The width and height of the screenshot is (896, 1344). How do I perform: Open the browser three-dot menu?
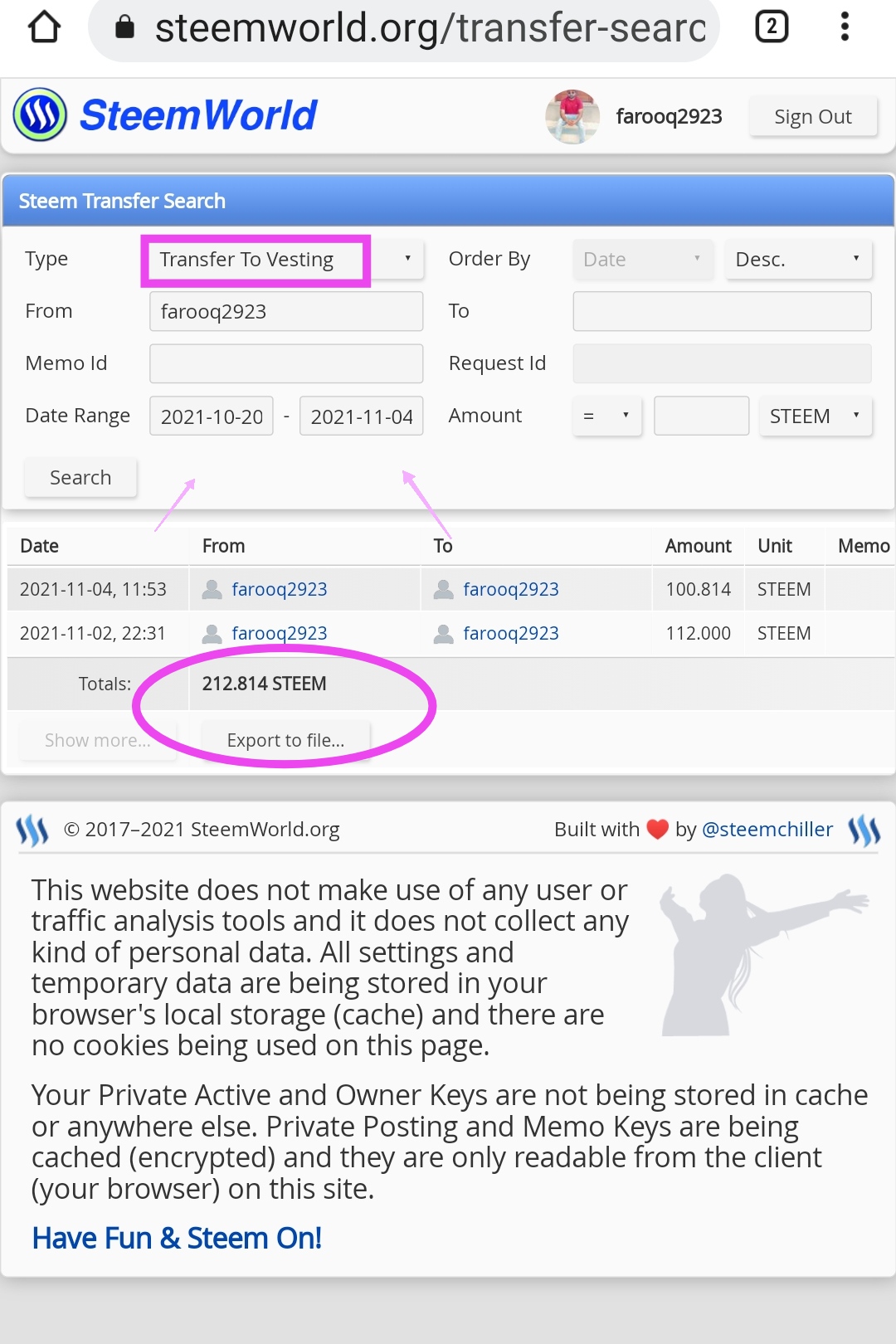(x=845, y=27)
